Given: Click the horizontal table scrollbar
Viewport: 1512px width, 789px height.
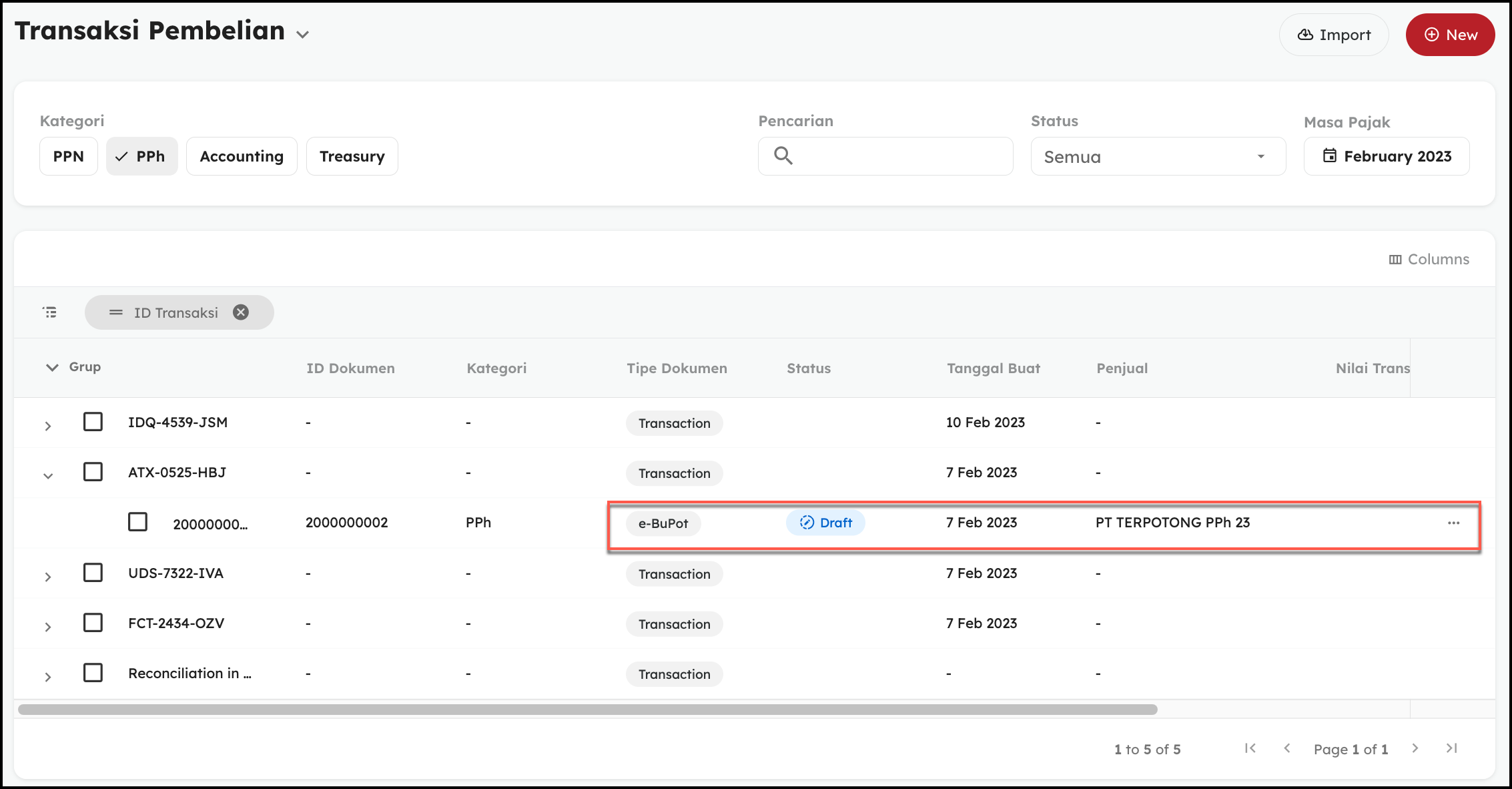Looking at the screenshot, I should tap(587, 710).
